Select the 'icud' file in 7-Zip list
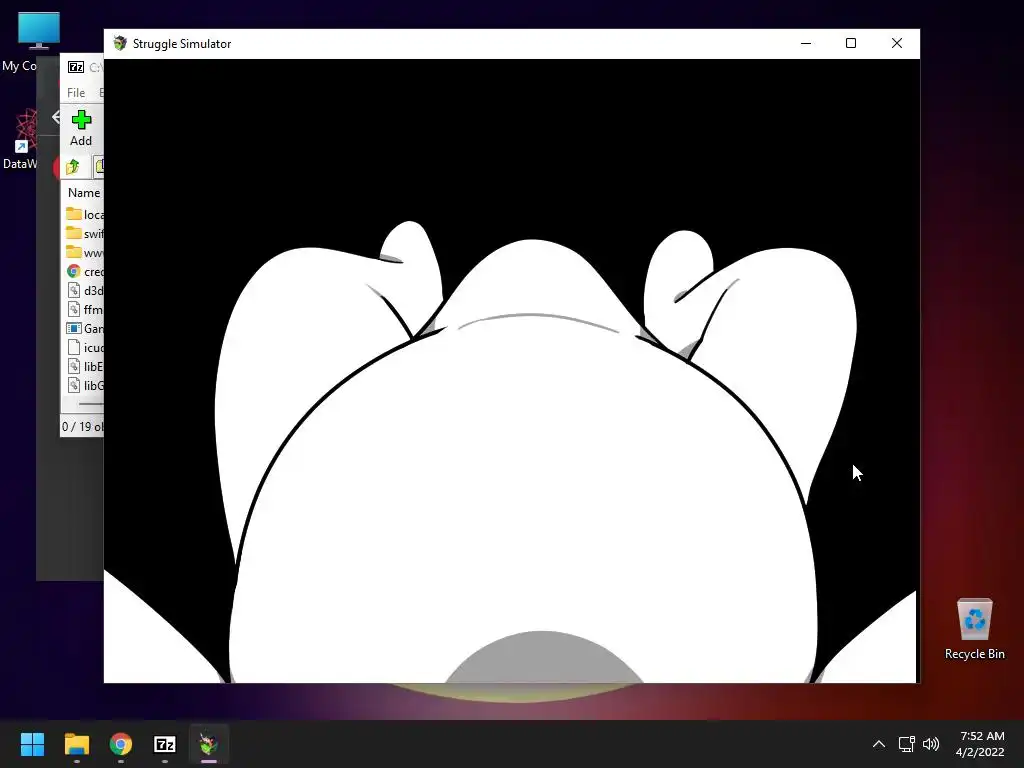 click(84, 347)
